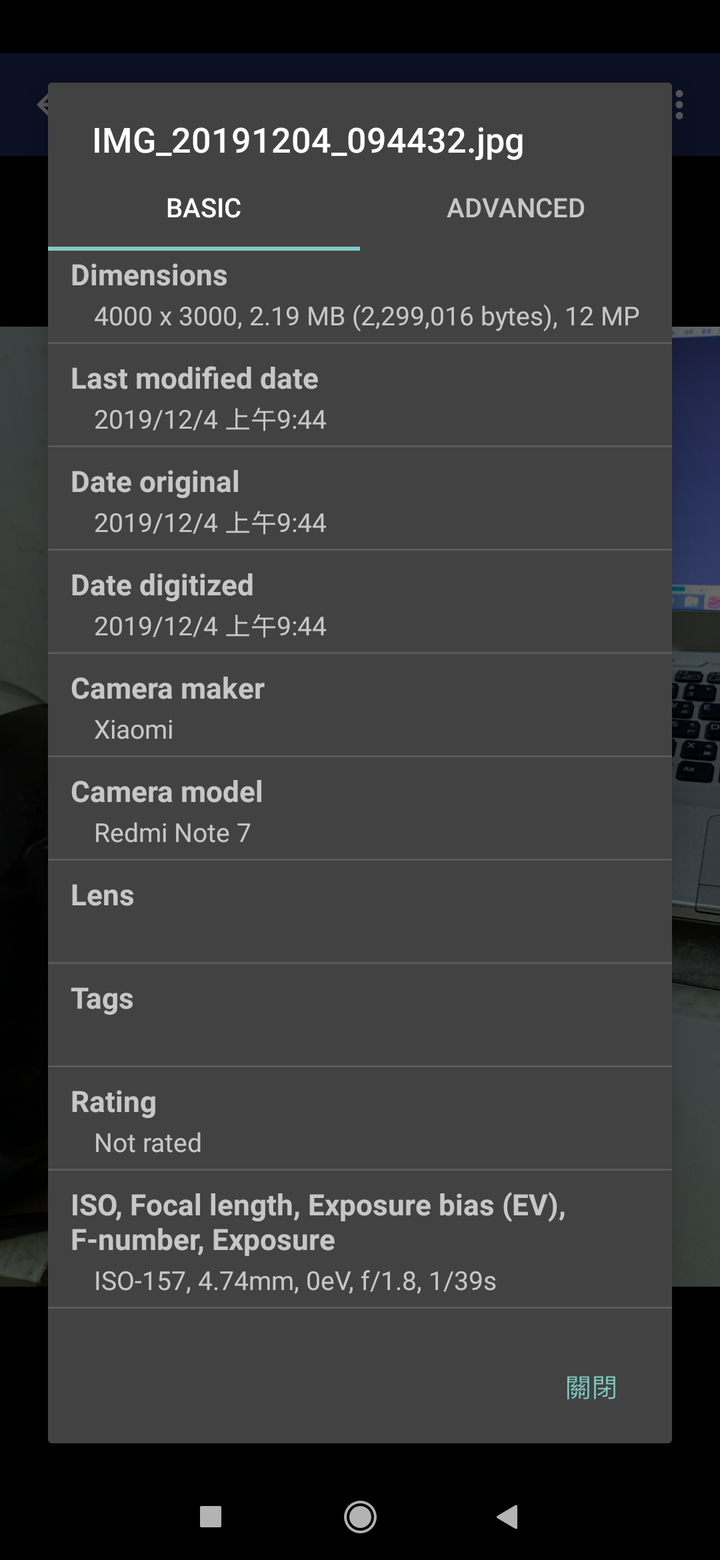
Task: Tap the Android recent apps square
Action: [x=211, y=1517]
